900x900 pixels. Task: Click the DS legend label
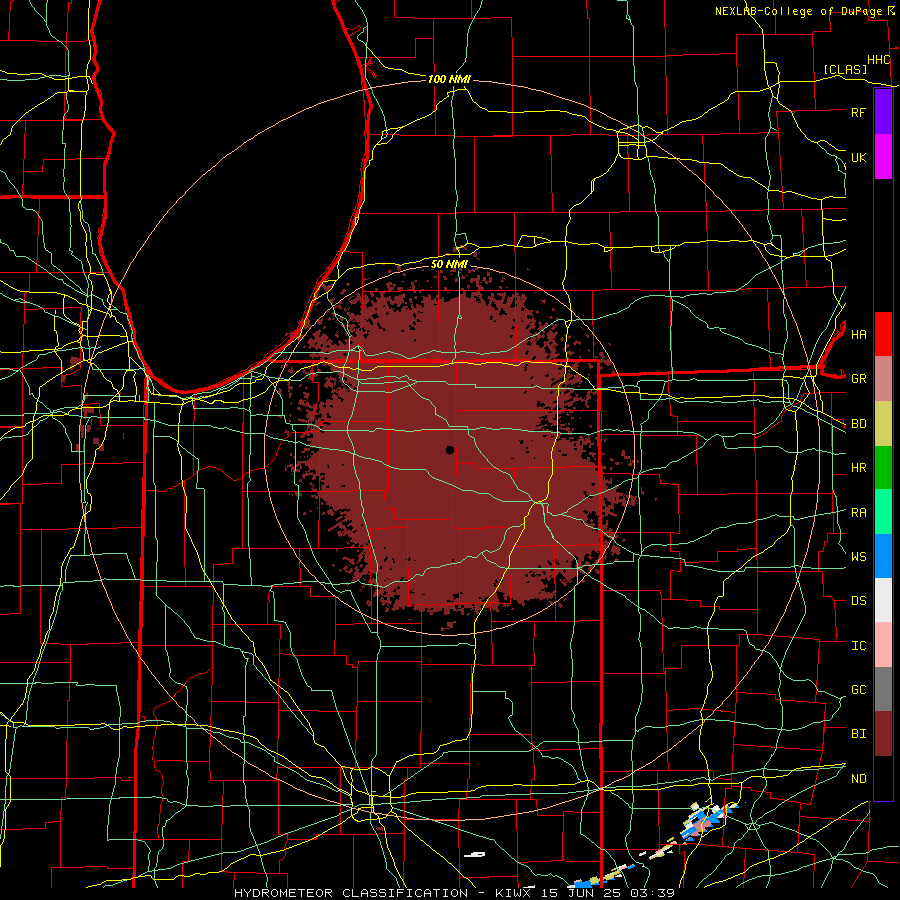click(858, 601)
